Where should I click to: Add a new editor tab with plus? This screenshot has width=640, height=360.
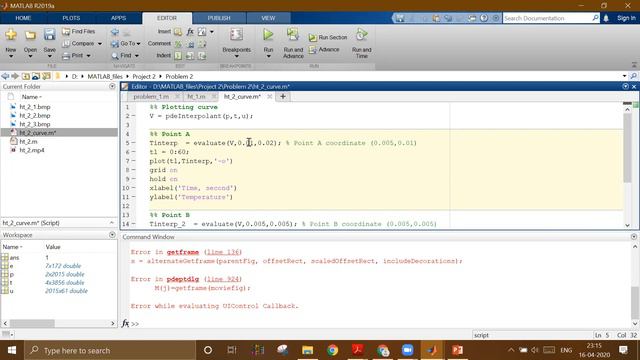tap(282, 97)
